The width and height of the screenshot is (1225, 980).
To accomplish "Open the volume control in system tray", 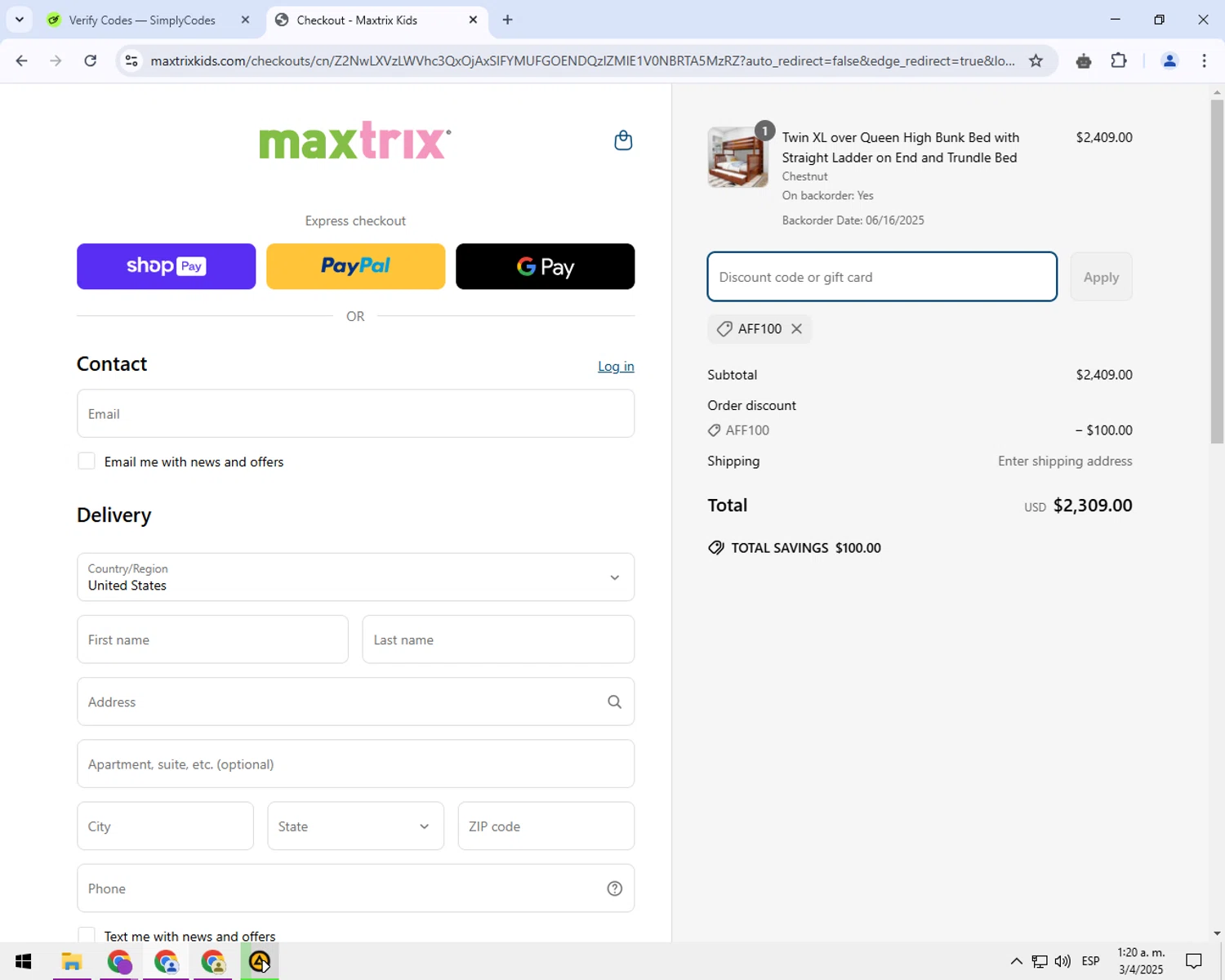I will click(x=1062, y=961).
